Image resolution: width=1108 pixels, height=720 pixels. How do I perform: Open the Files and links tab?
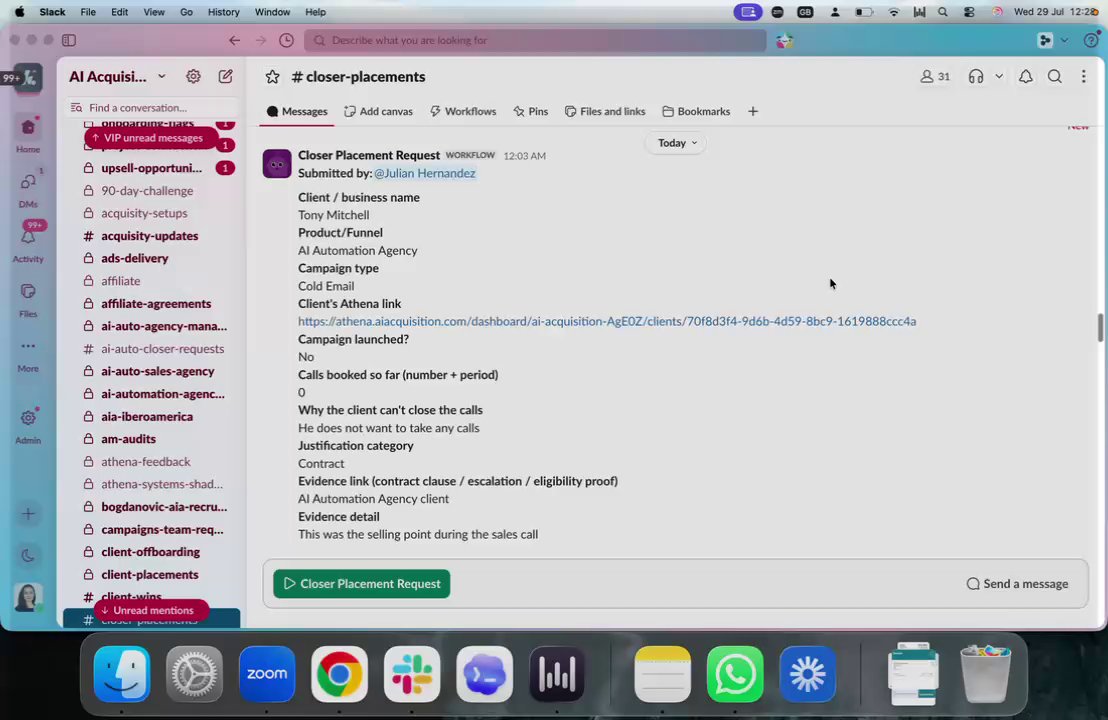[x=605, y=112]
